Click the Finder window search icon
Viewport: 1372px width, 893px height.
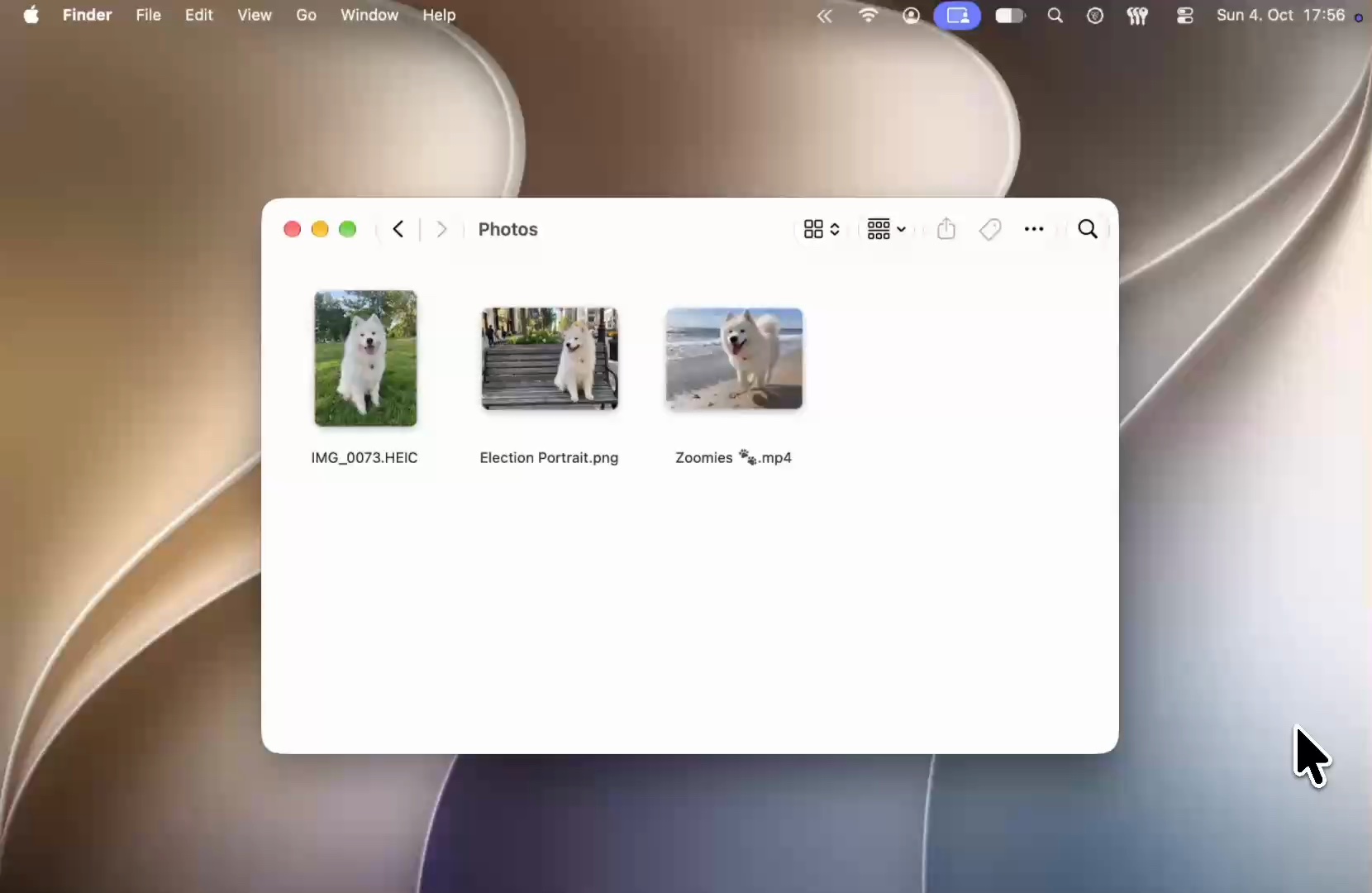tap(1088, 229)
